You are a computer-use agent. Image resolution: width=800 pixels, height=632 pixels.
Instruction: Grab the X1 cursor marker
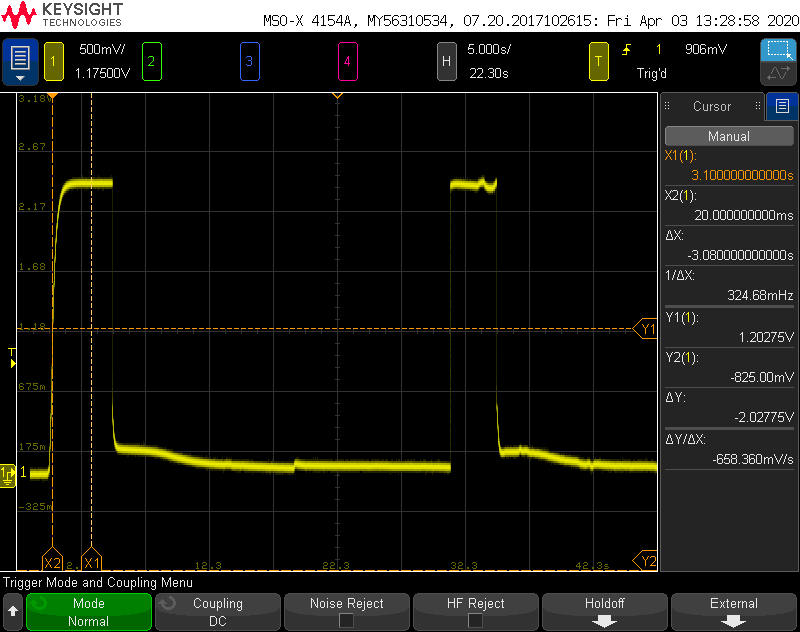(92, 560)
